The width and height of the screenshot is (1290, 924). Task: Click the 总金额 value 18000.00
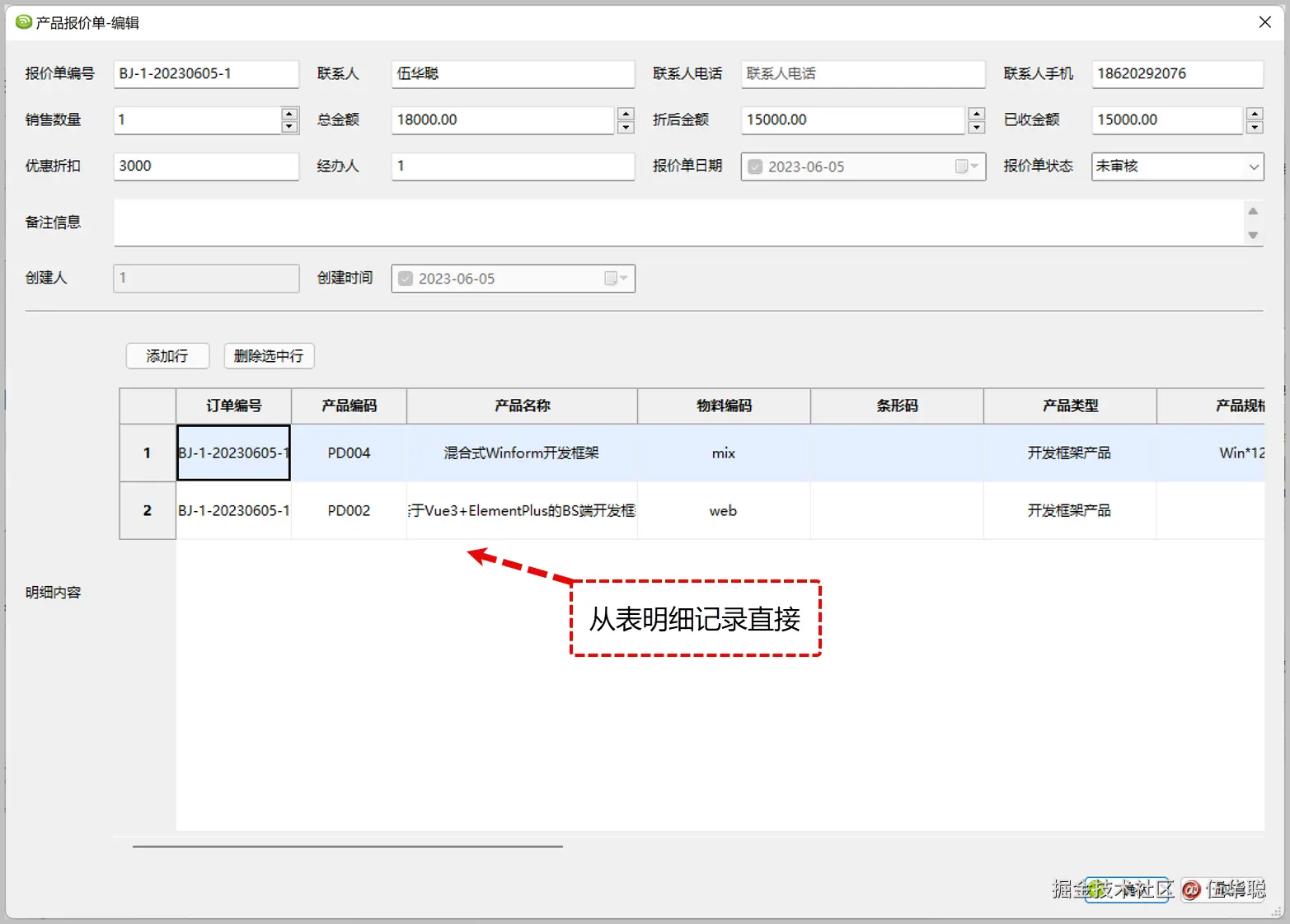(503, 120)
